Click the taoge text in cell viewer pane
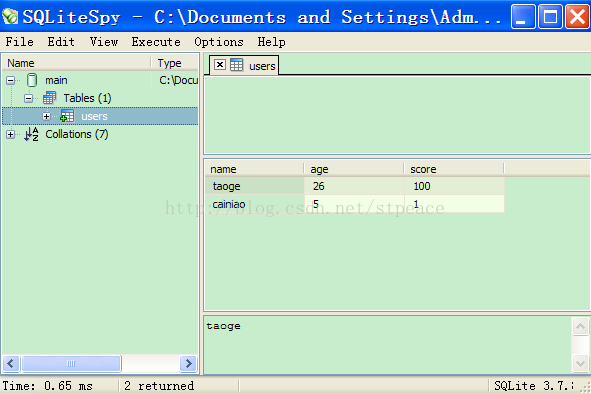Viewport: 591px width, 394px height. [x=224, y=326]
